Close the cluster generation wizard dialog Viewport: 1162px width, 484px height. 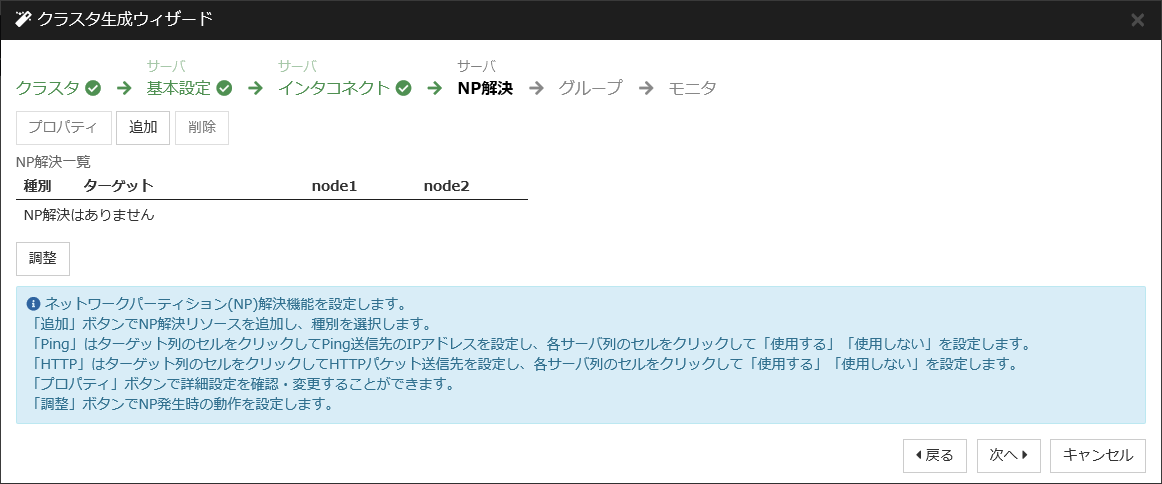tap(1137, 20)
